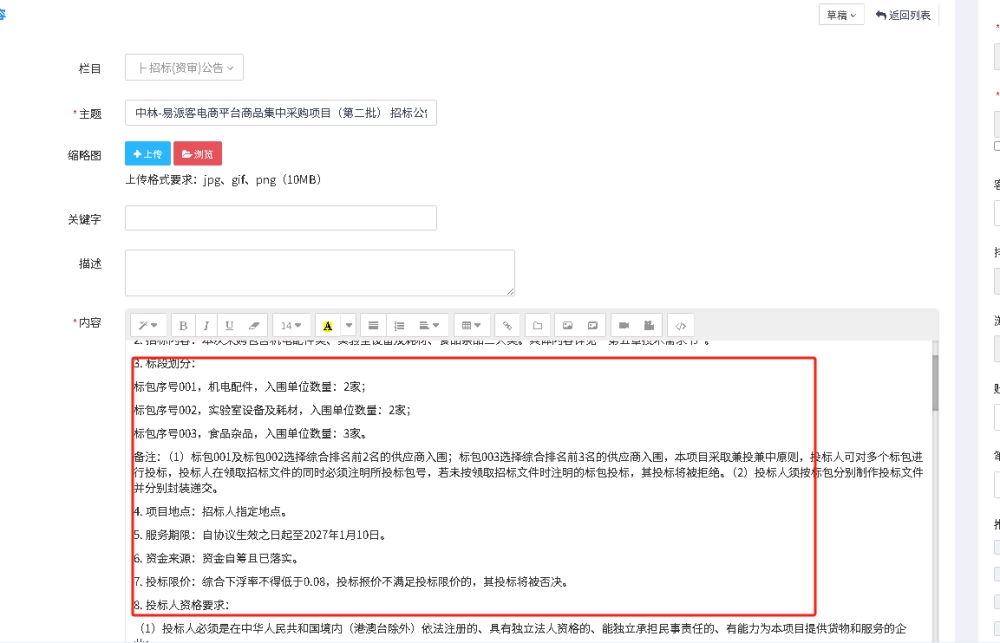Open the font size 14 dropdown
Screen dimensions: 1000x643
click(x=291, y=325)
